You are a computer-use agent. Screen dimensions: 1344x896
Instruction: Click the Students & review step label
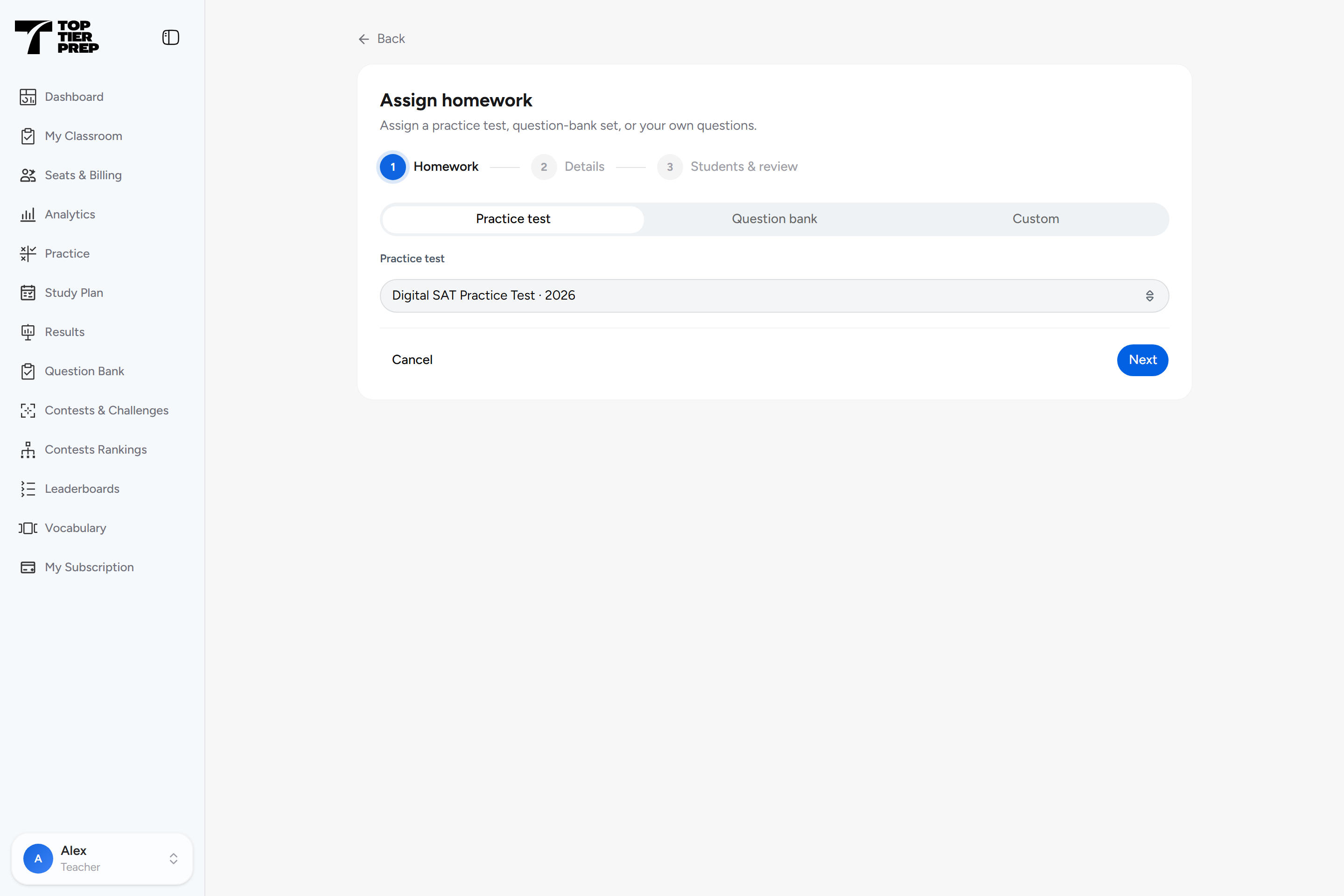[744, 167]
